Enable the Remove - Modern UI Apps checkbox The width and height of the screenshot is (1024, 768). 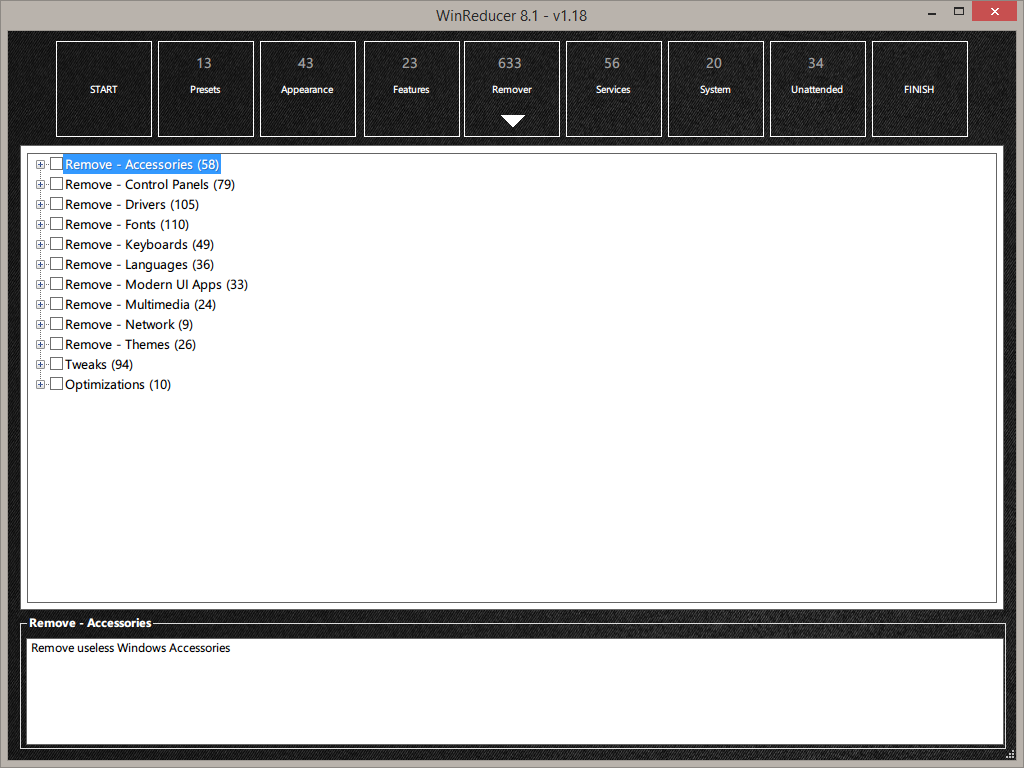coord(57,284)
